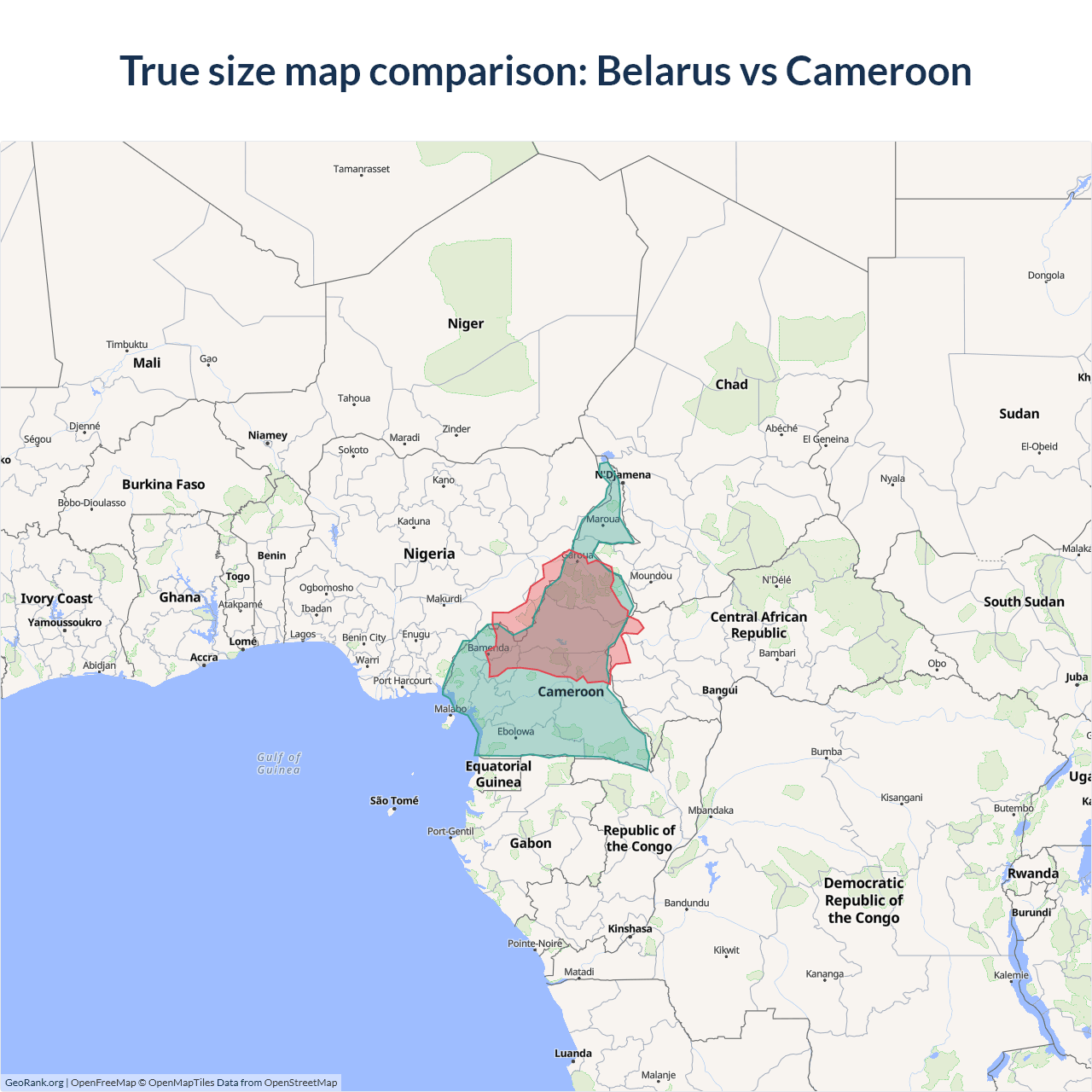Select the São Tomé city label

[x=394, y=800]
